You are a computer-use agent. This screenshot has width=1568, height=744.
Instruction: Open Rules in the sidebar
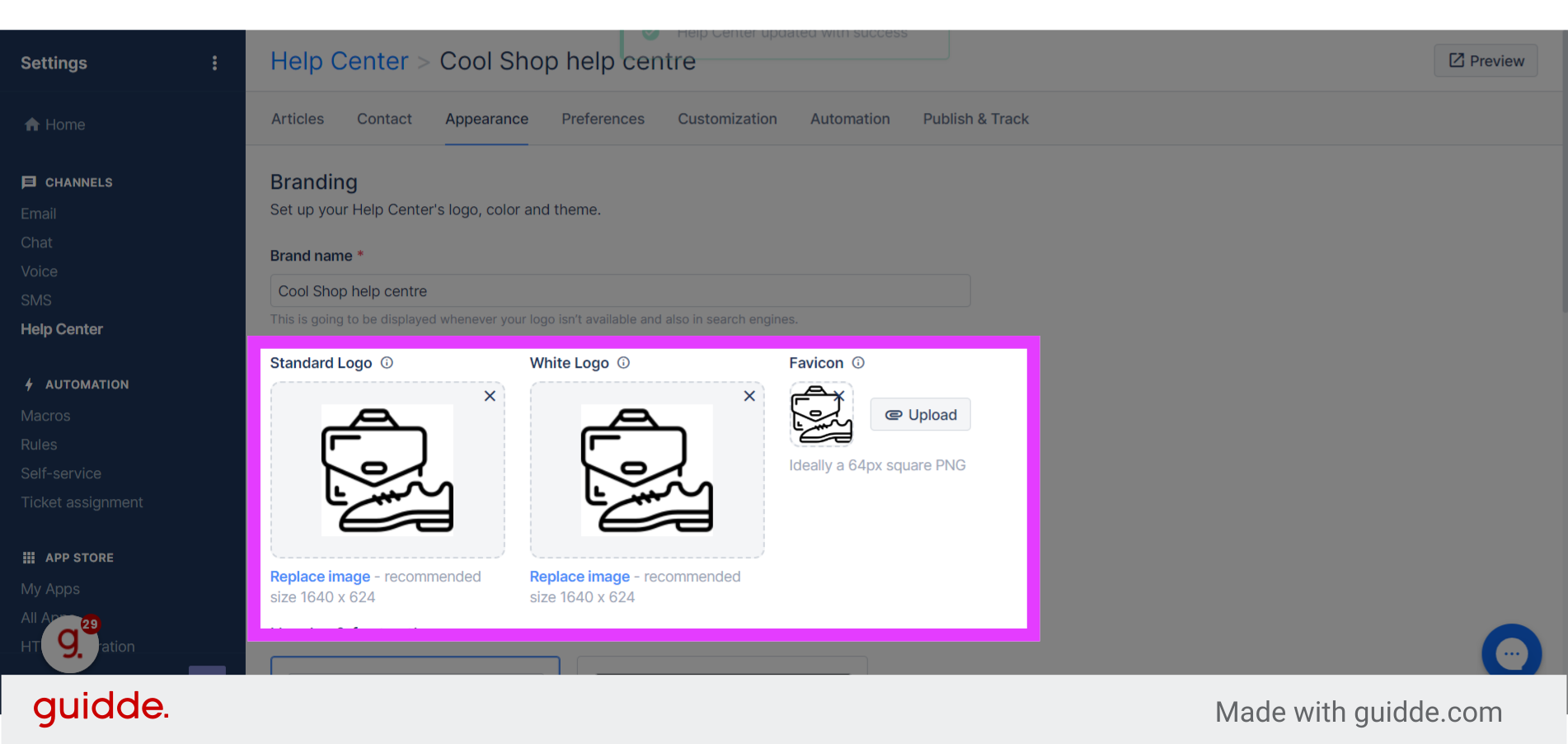pyautogui.click(x=39, y=445)
